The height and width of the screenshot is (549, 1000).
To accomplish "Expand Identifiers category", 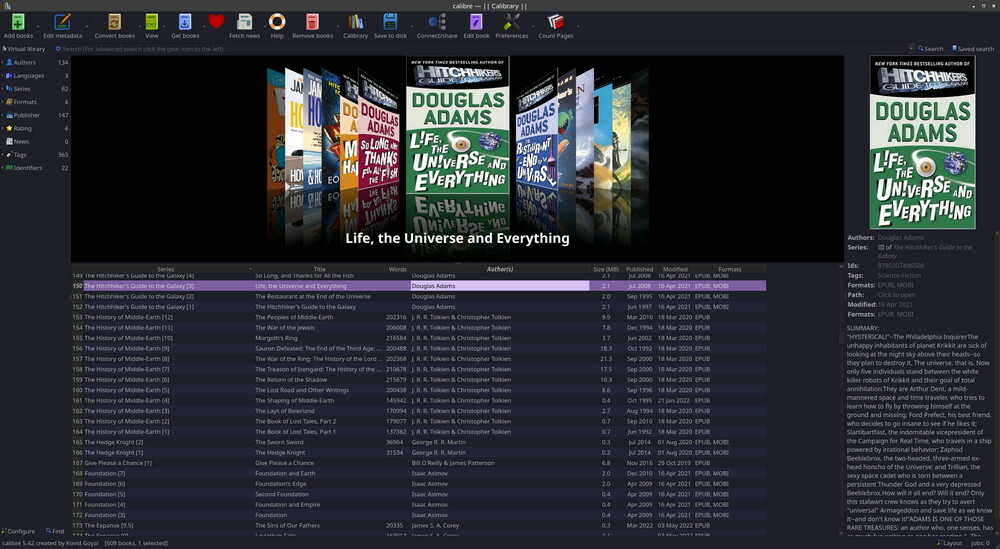I will pyautogui.click(x=3, y=168).
